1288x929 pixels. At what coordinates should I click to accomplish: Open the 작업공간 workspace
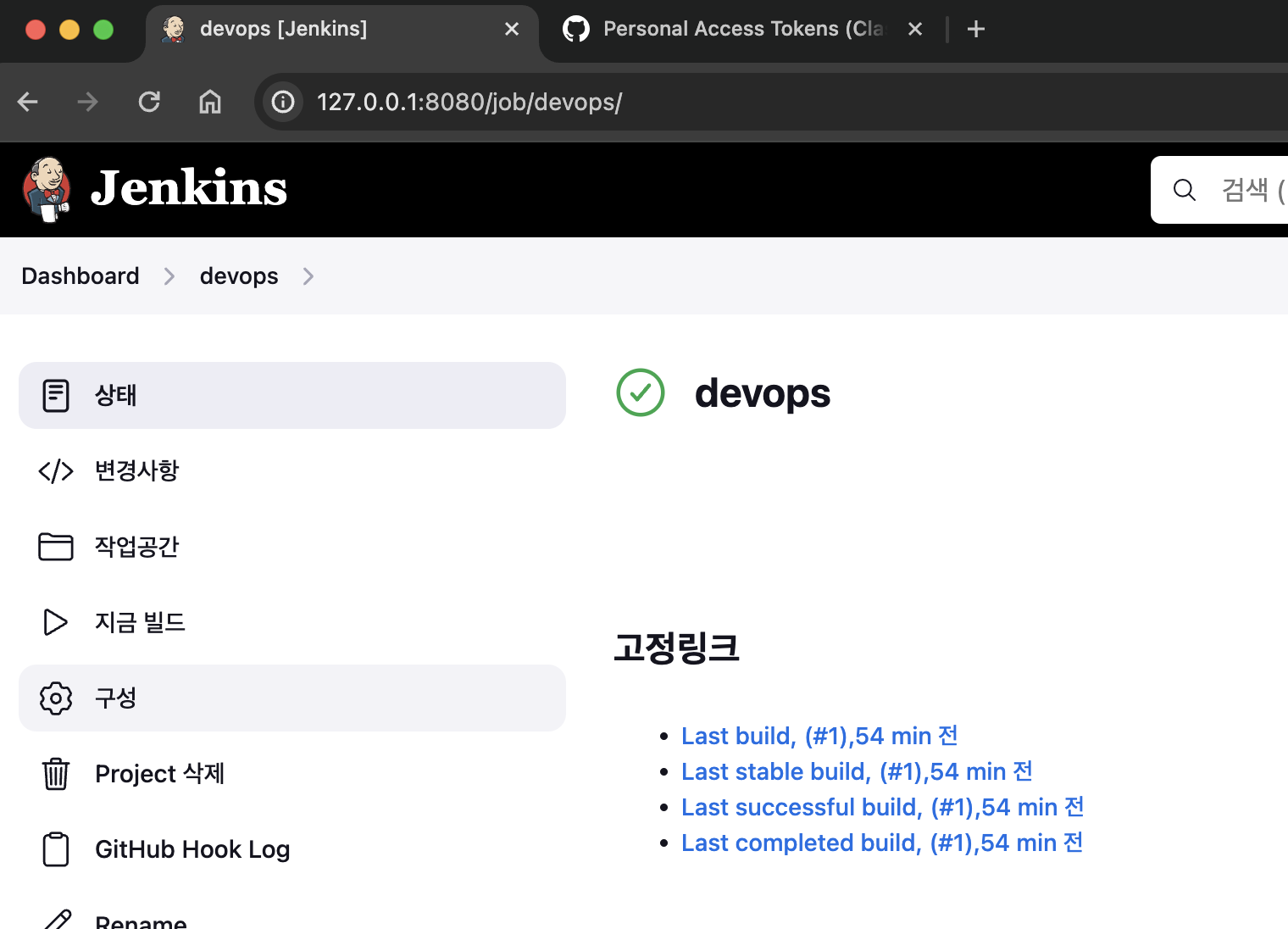pyautogui.click(x=292, y=547)
